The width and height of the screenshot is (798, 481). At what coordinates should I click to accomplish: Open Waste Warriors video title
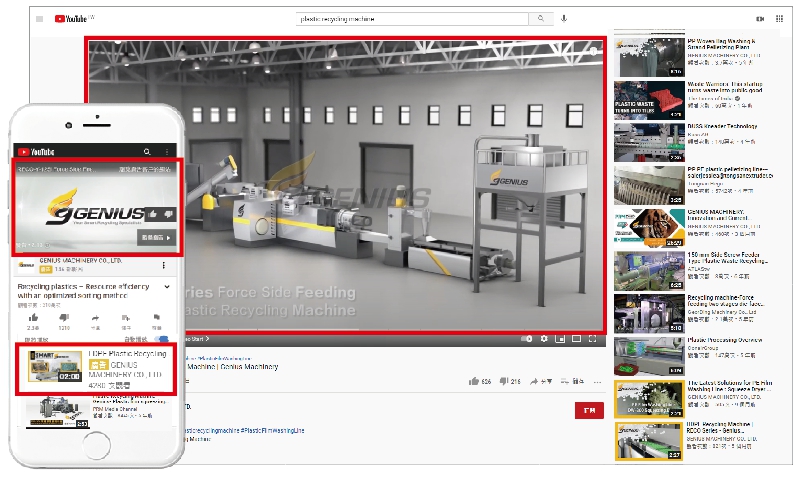point(725,87)
